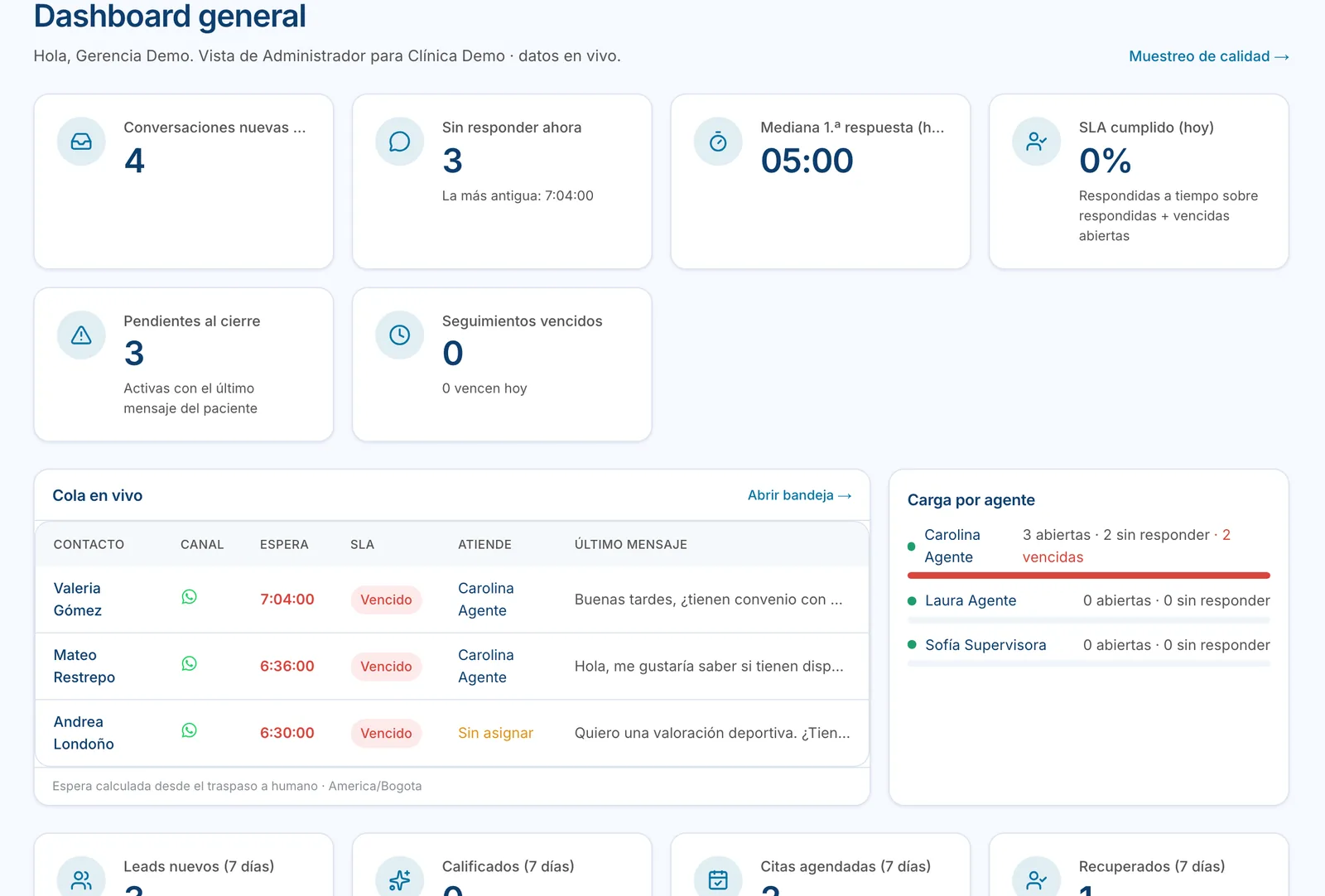
Task: Click the calendar icon for Citas agendadas
Action: [x=718, y=879]
